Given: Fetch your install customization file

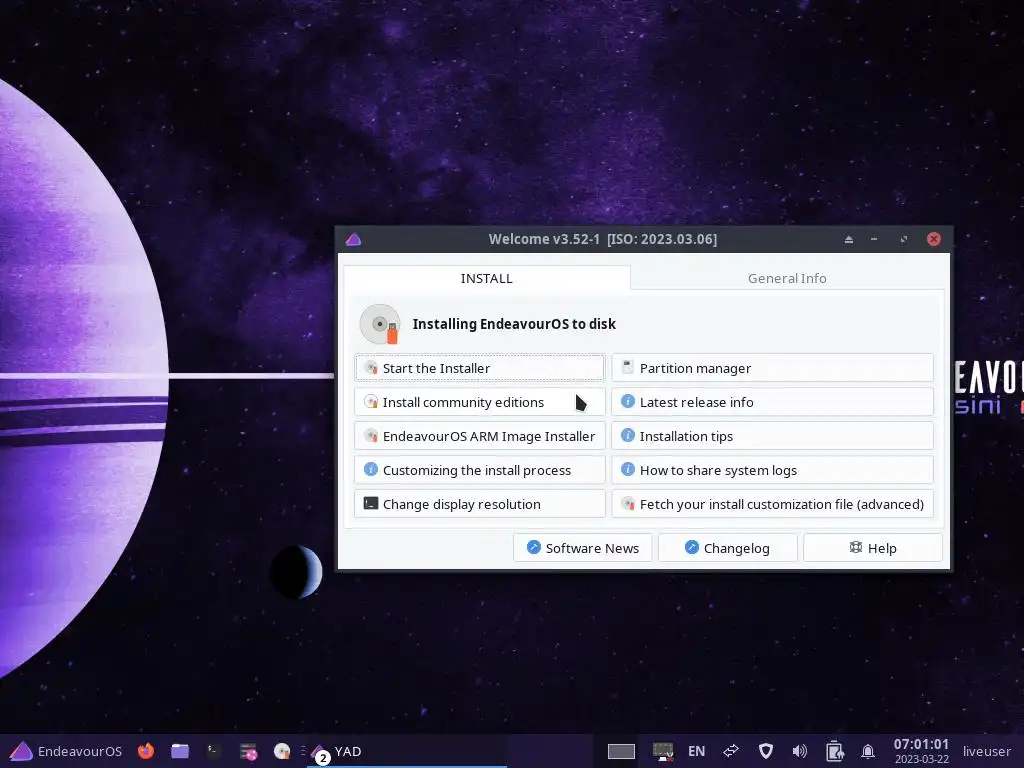Looking at the screenshot, I should click(x=772, y=504).
